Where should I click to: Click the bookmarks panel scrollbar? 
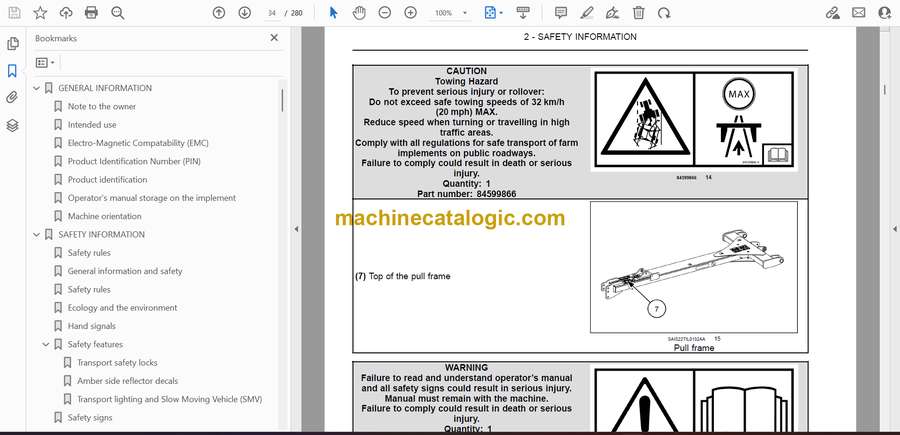[x=282, y=100]
